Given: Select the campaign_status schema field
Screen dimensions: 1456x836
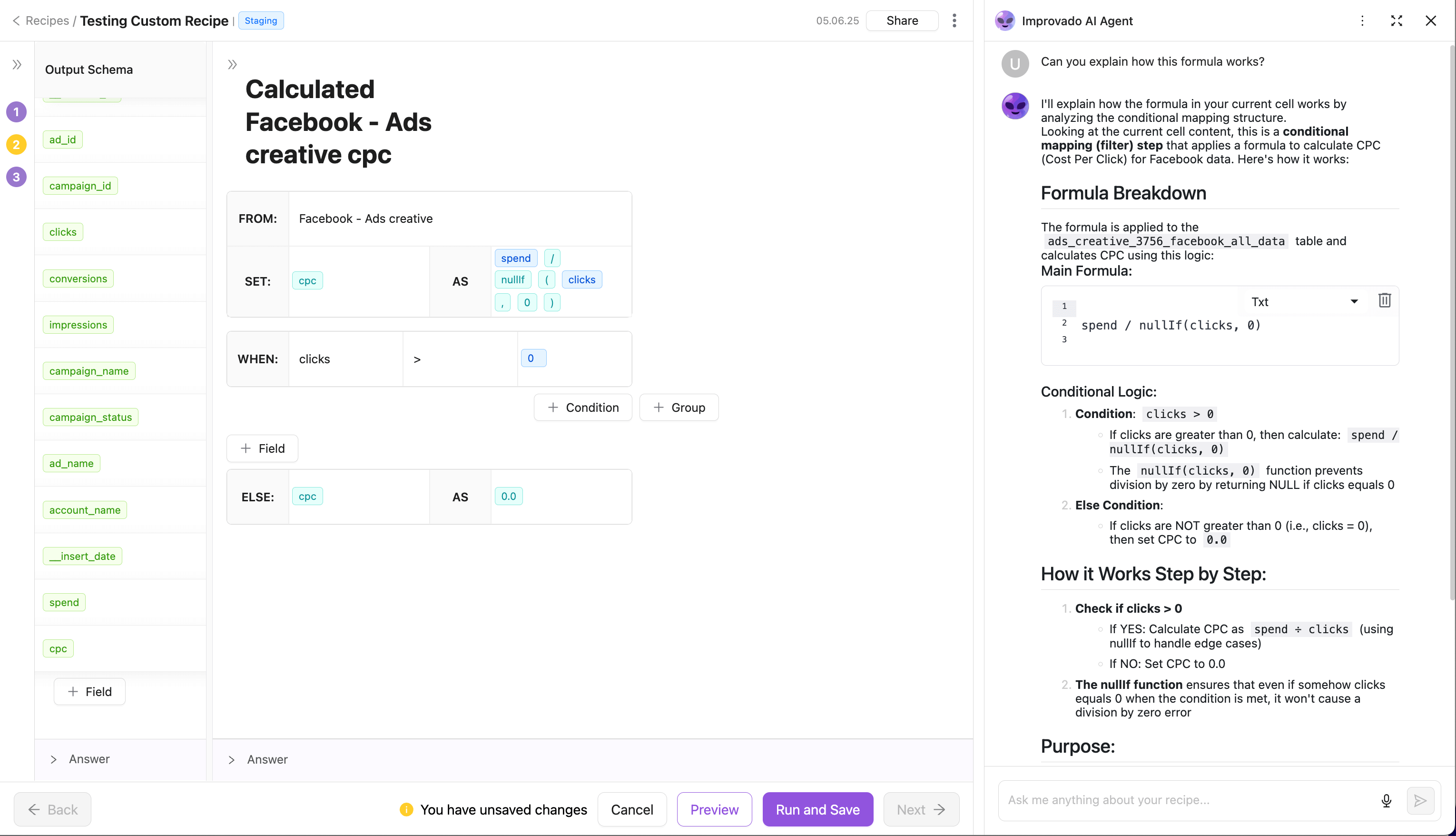Looking at the screenshot, I should (90, 418).
